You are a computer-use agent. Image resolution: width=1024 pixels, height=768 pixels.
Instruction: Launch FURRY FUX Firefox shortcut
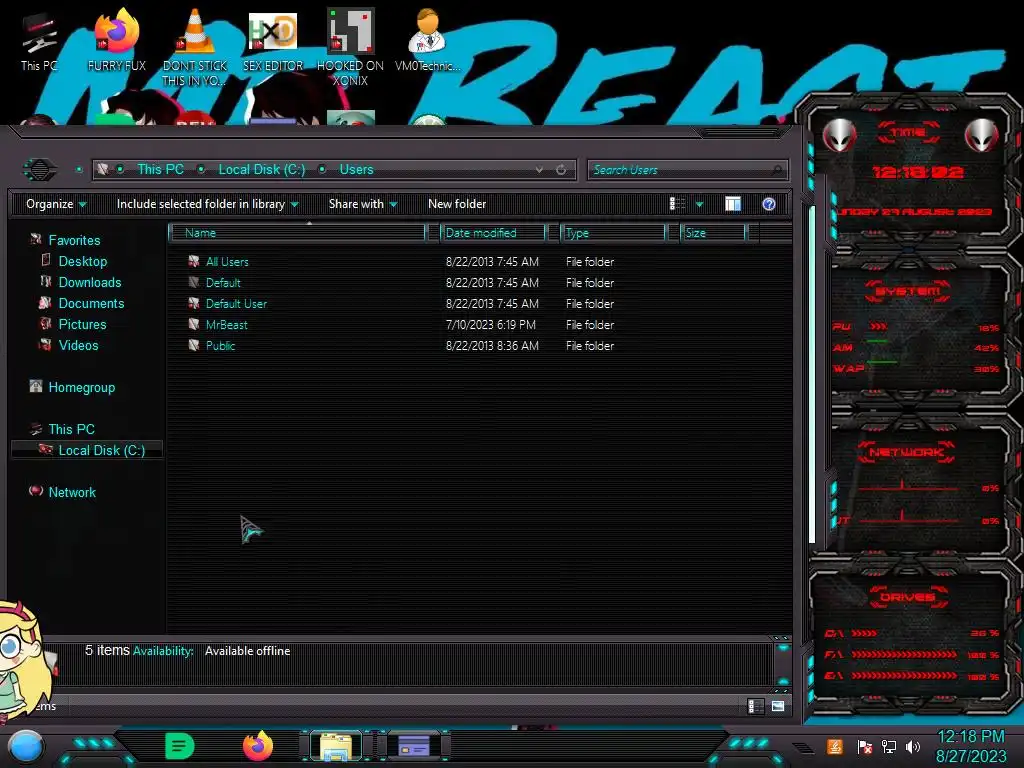(x=116, y=40)
